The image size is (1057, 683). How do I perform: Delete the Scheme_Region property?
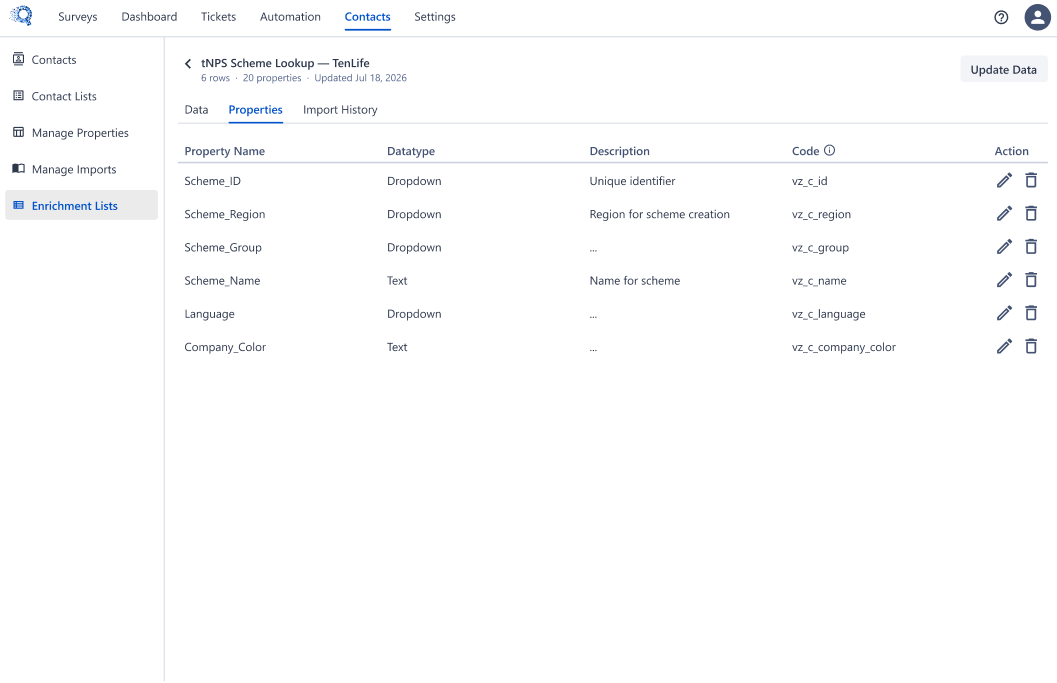tap(1031, 214)
